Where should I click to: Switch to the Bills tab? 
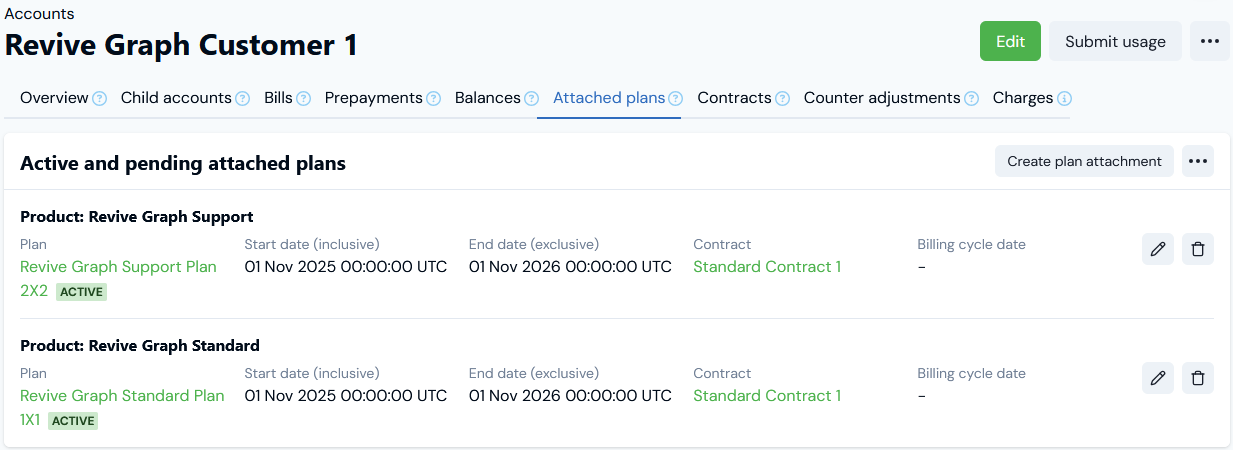[278, 98]
